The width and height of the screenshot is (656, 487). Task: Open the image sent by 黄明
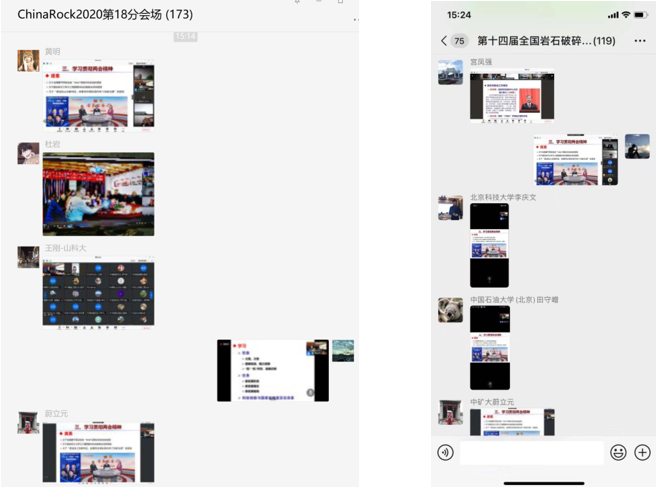click(98, 97)
